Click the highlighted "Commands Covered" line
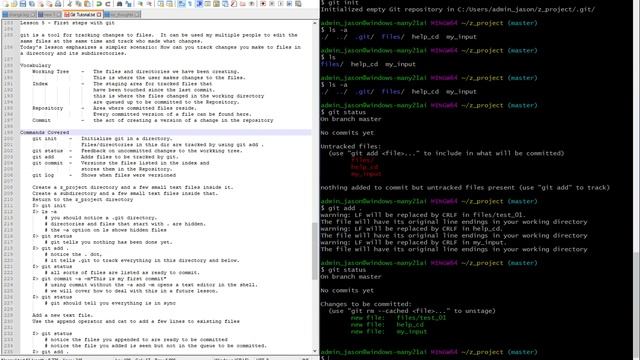The width and height of the screenshot is (640, 360). click(x=165, y=132)
